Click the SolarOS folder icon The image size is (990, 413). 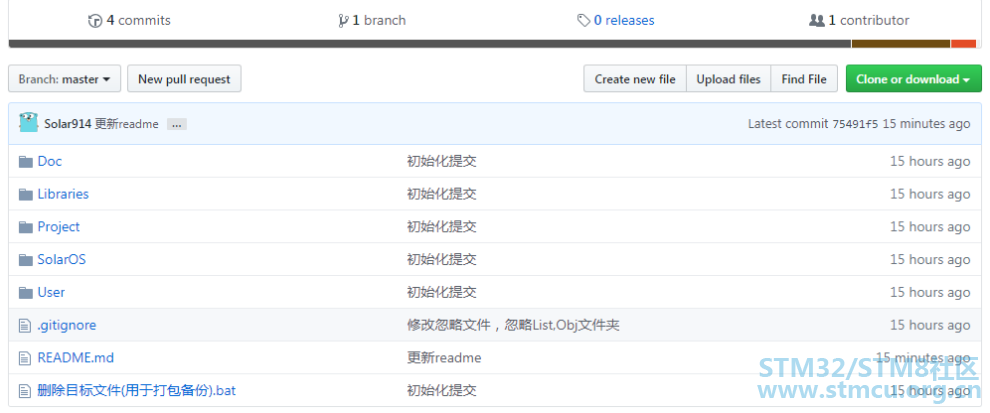click(25, 260)
